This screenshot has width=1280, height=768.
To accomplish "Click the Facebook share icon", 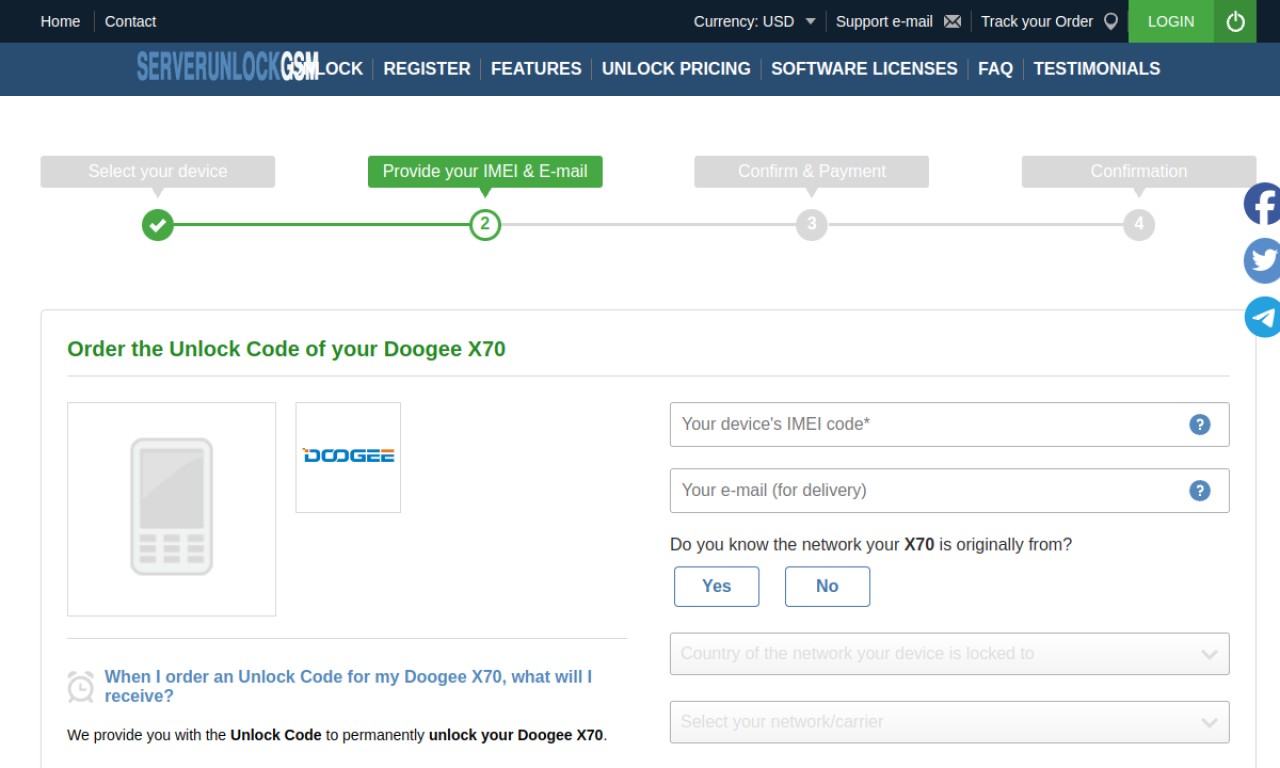I will (1262, 204).
